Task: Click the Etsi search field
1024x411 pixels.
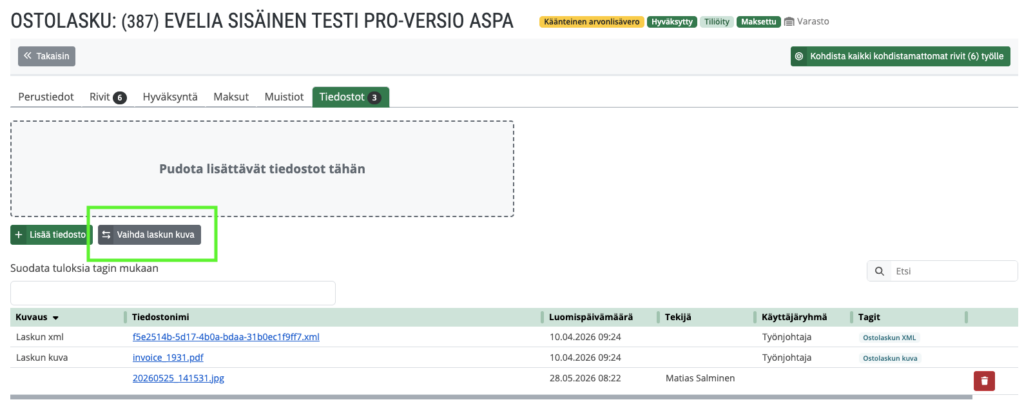Action: click(942, 271)
